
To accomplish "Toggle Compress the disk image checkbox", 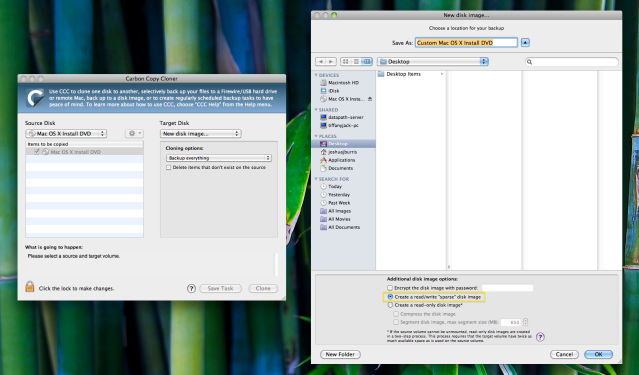I will point(396,314).
